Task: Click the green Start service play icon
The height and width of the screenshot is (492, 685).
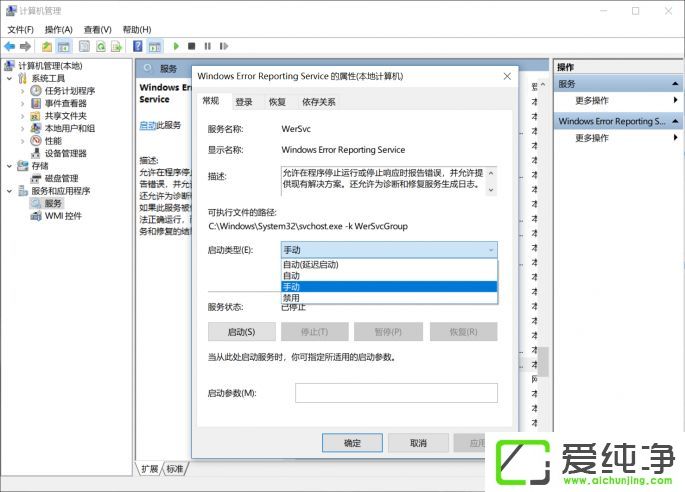Action: pyautogui.click(x=176, y=46)
